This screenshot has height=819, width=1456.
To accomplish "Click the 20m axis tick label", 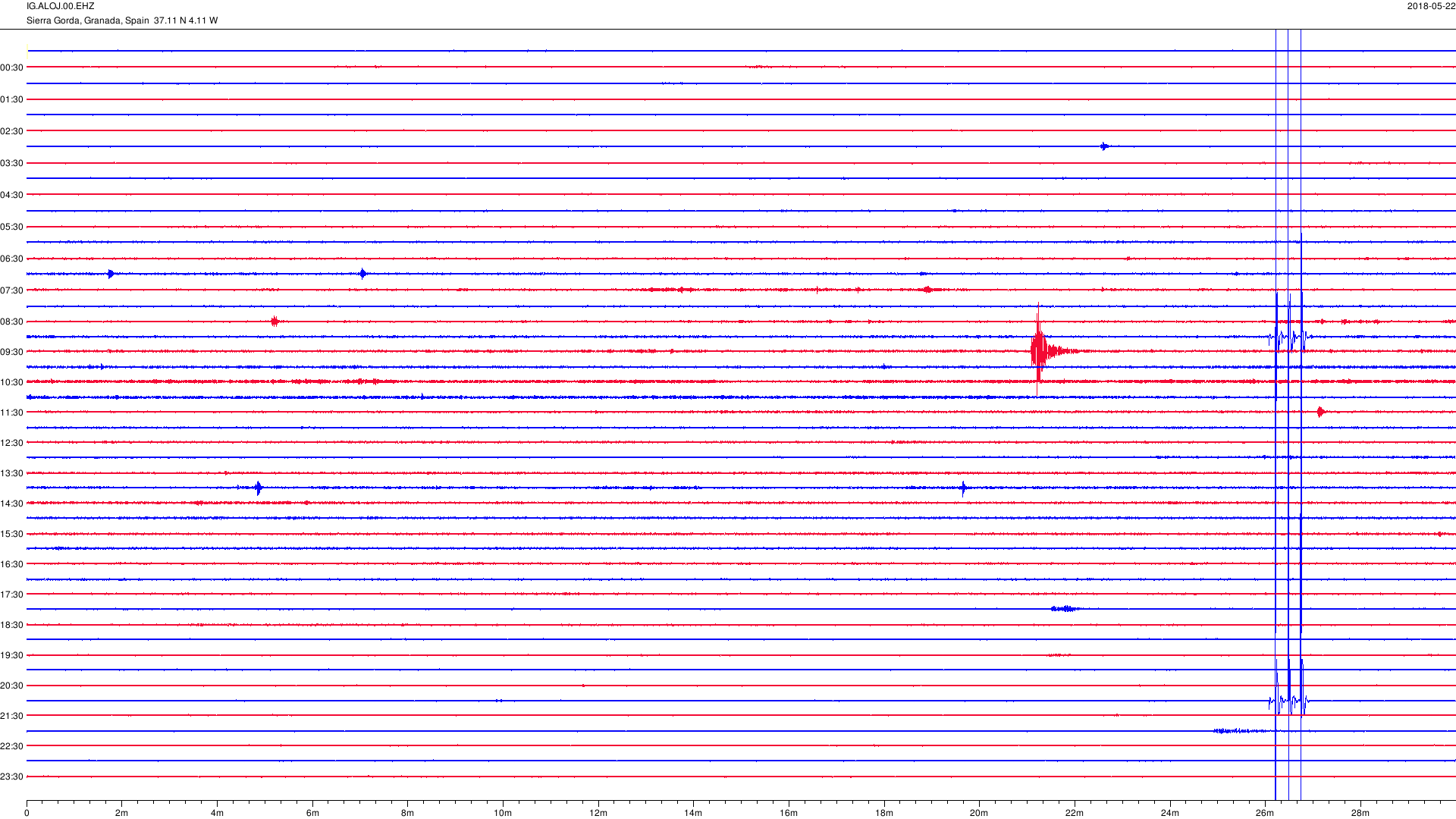I will (x=979, y=813).
